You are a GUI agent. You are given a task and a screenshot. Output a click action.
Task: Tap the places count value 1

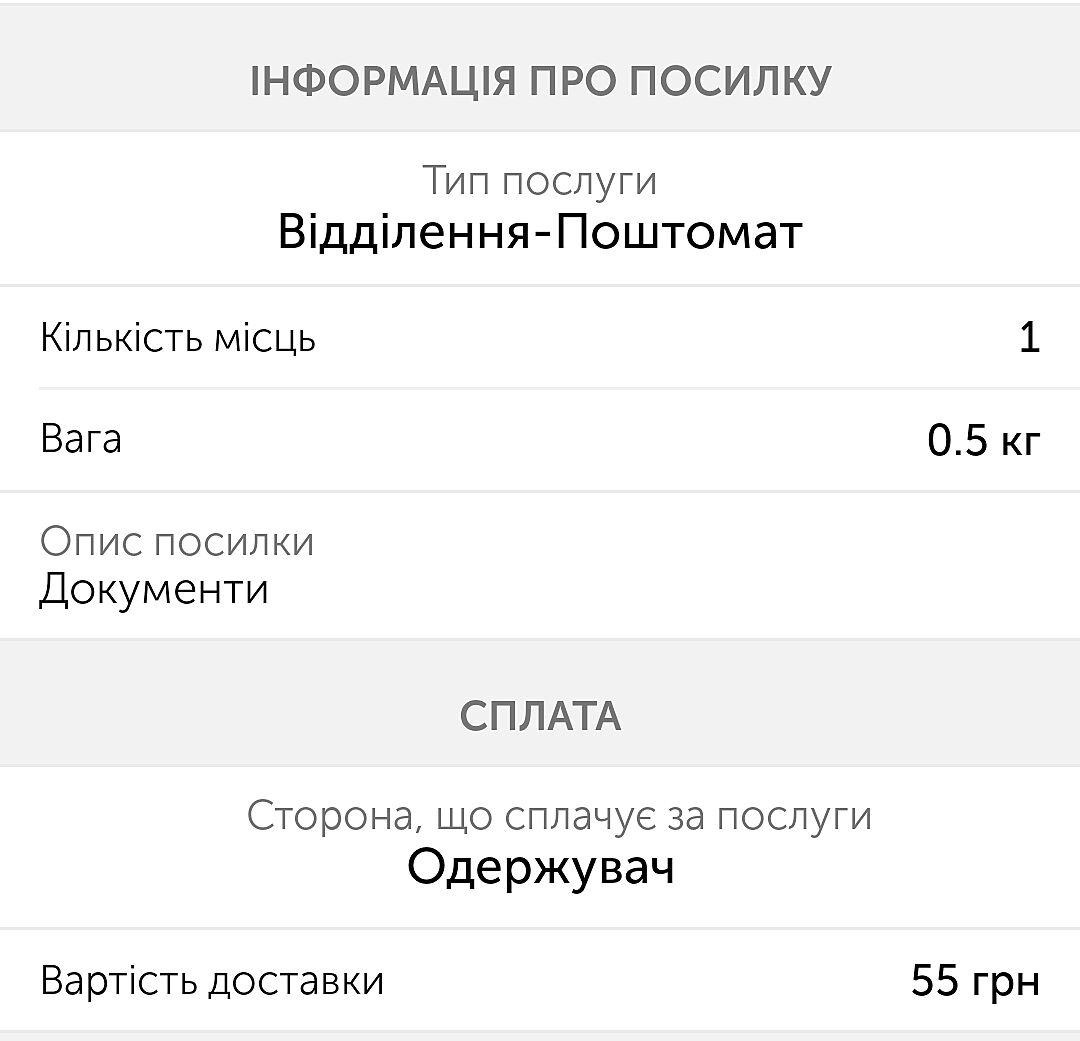[x=1029, y=338]
